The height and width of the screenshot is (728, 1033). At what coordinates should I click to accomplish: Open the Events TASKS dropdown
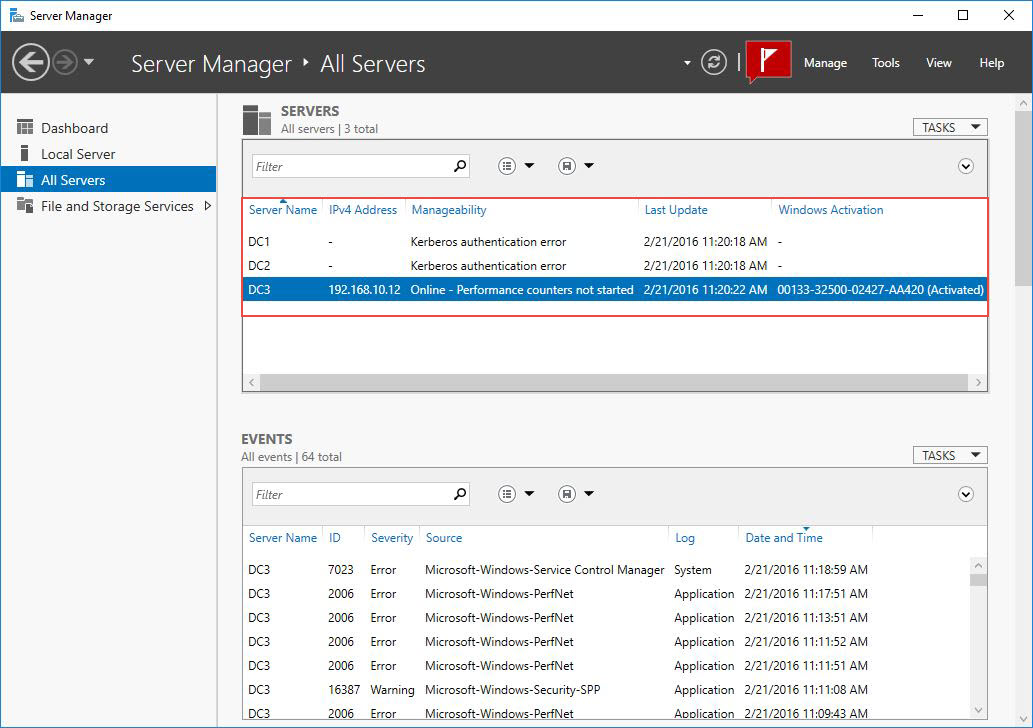[948, 455]
